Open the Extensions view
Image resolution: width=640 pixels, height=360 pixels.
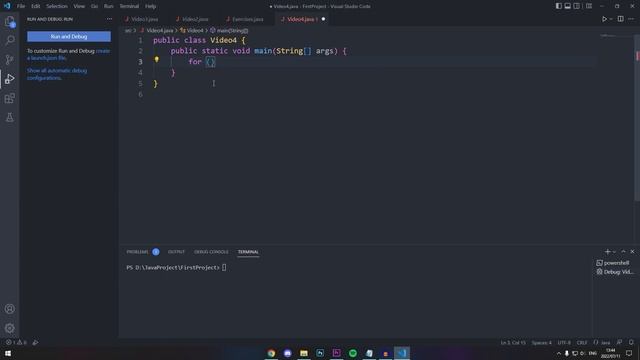[9, 98]
